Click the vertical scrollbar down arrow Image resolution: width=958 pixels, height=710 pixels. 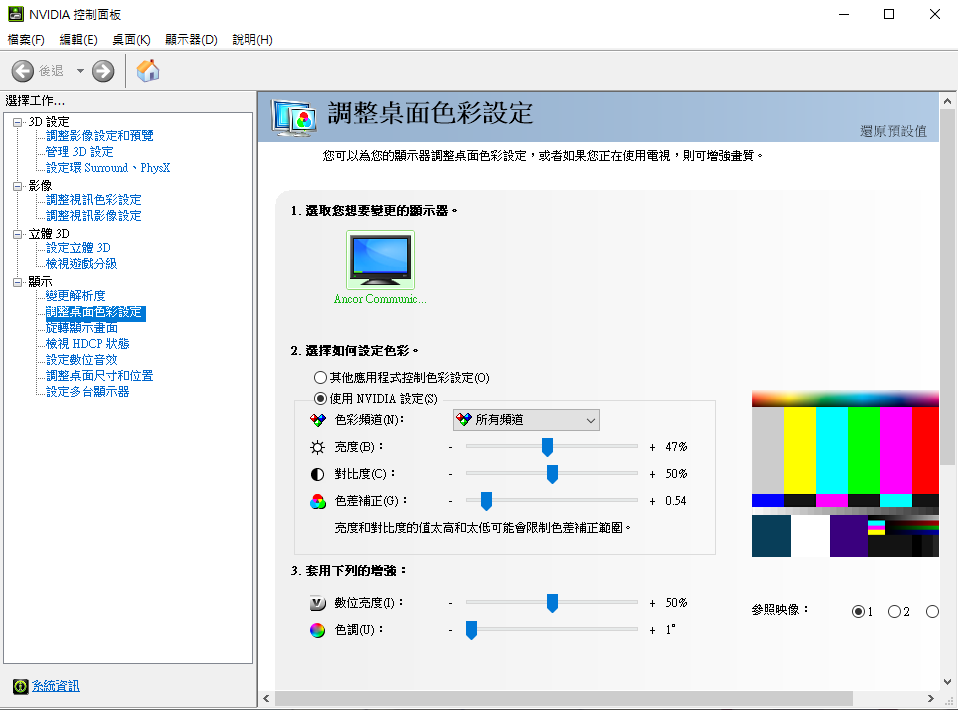[x=948, y=682]
